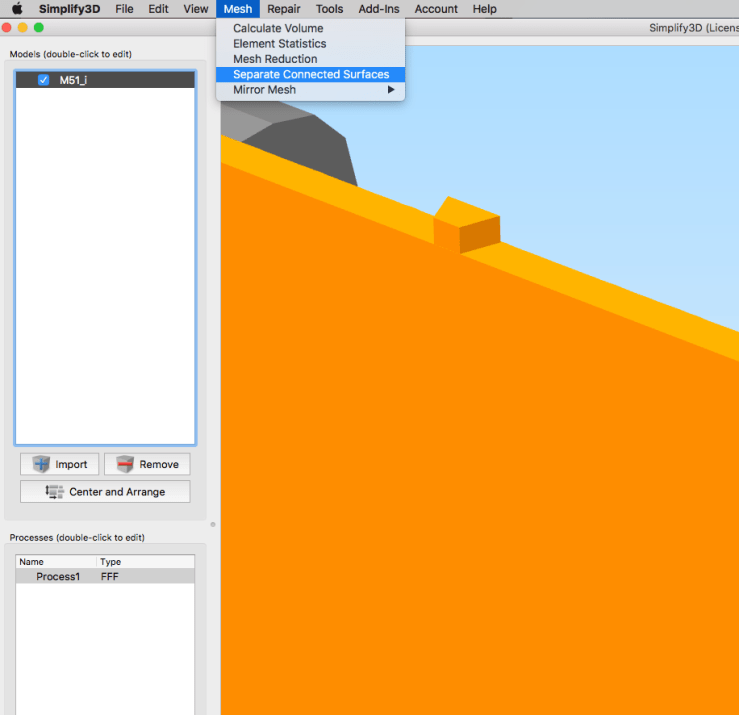Click the FFF type cell
739x715 pixels.
point(109,576)
